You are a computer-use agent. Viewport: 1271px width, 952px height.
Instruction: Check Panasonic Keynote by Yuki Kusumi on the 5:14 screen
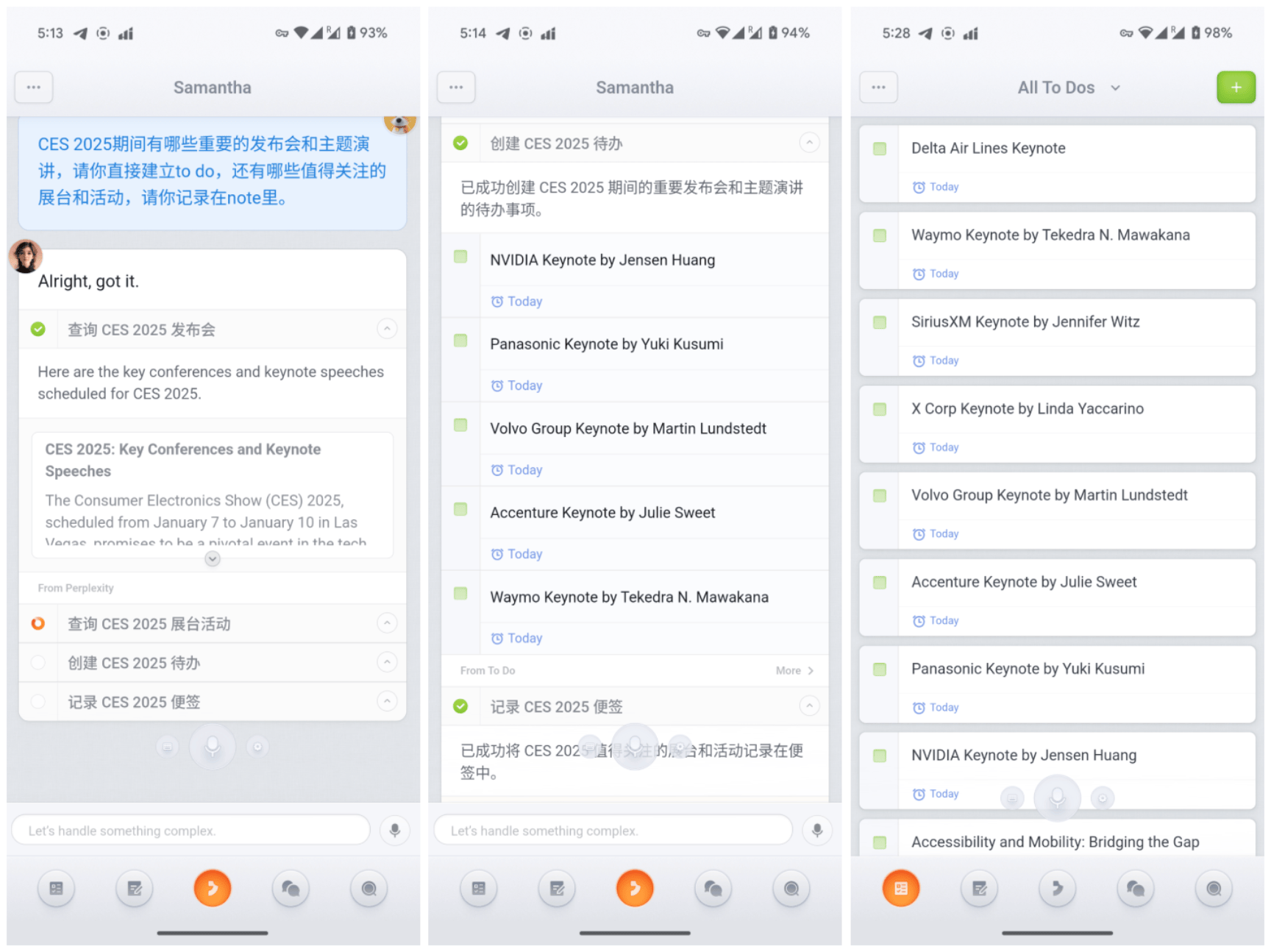(x=460, y=341)
